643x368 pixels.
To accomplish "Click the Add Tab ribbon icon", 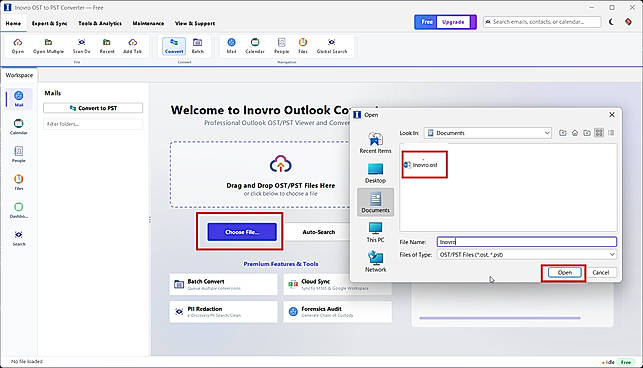I will pyautogui.click(x=132, y=46).
